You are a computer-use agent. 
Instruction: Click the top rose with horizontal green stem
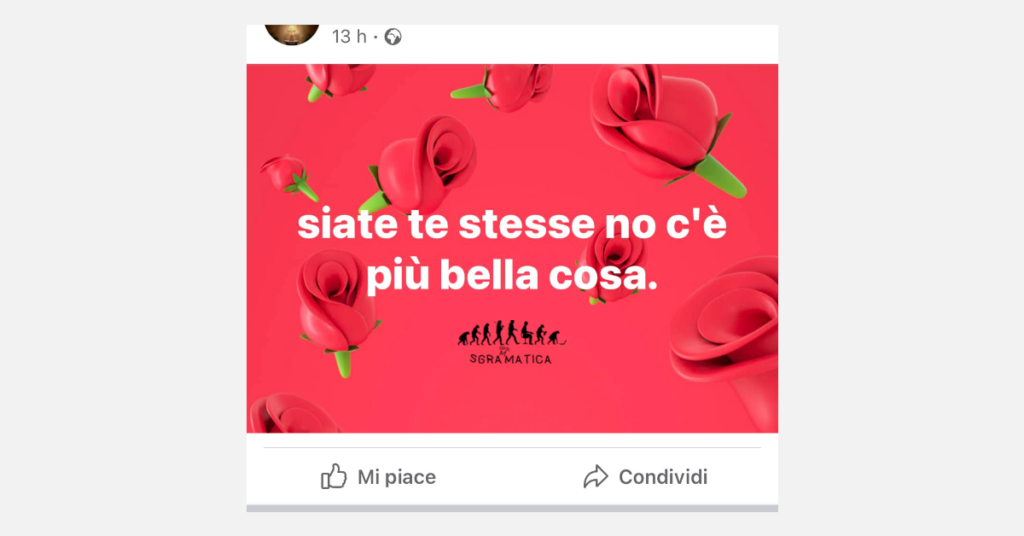[x=503, y=86]
